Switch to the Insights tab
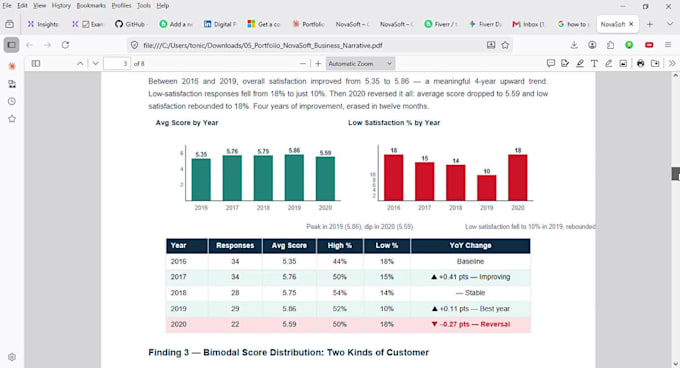 point(43,24)
